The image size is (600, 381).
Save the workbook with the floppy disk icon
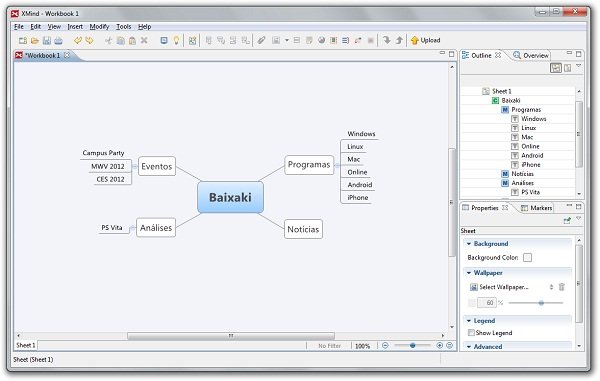point(47,40)
